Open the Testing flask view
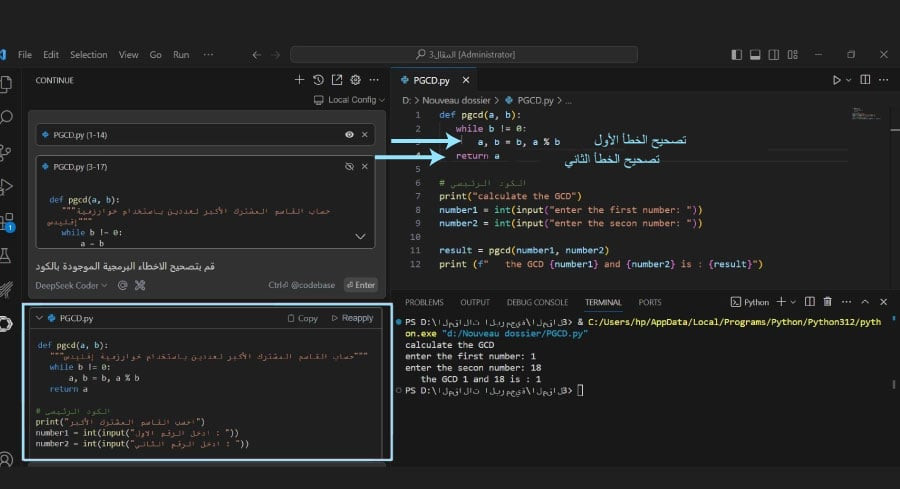This screenshot has width=900, height=489. (6, 255)
